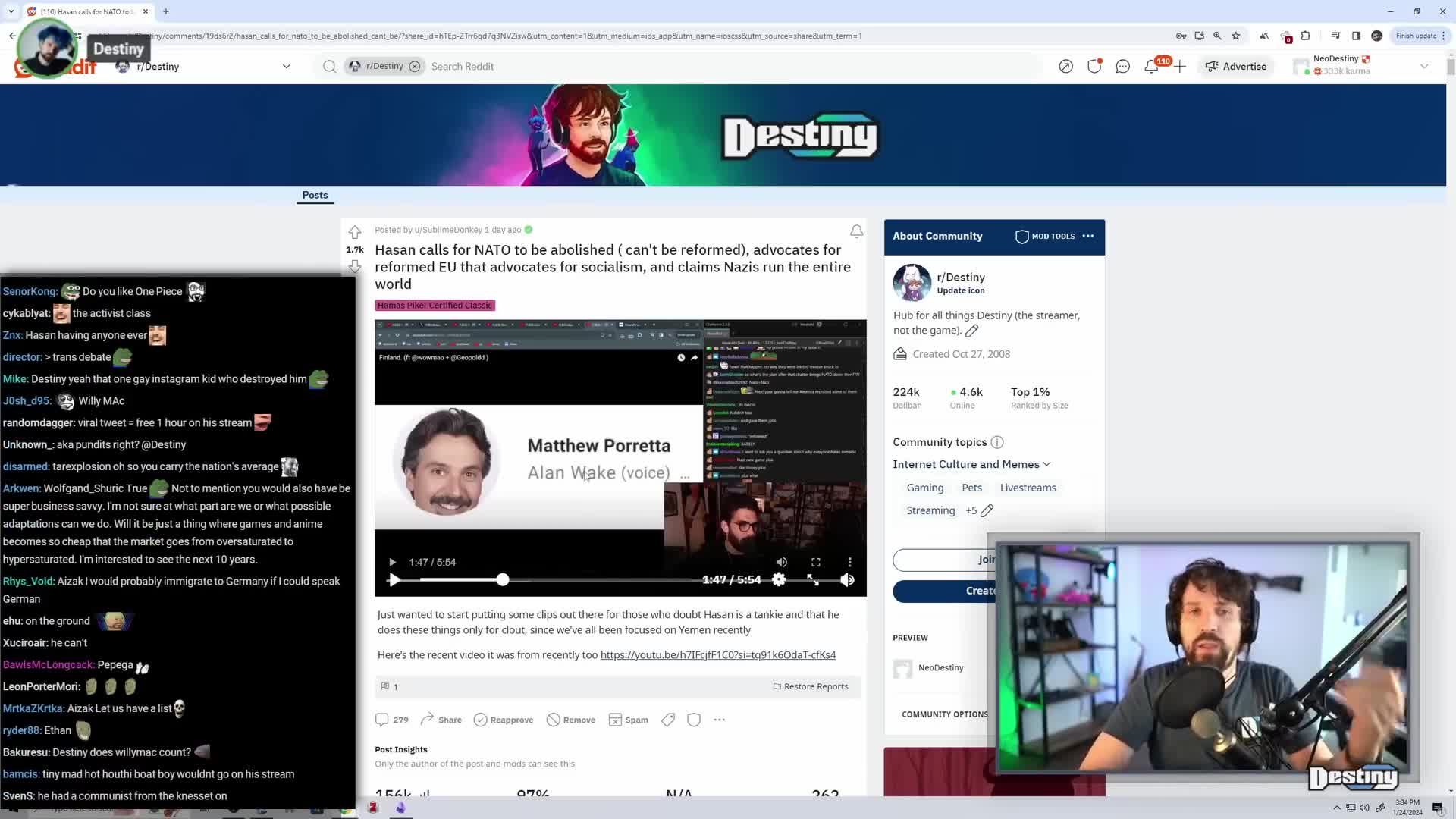The image size is (1456, 819).
Task: Open Chrome tab search dropdown arrow
Action: pyautogui.click(x=11, y=11)
